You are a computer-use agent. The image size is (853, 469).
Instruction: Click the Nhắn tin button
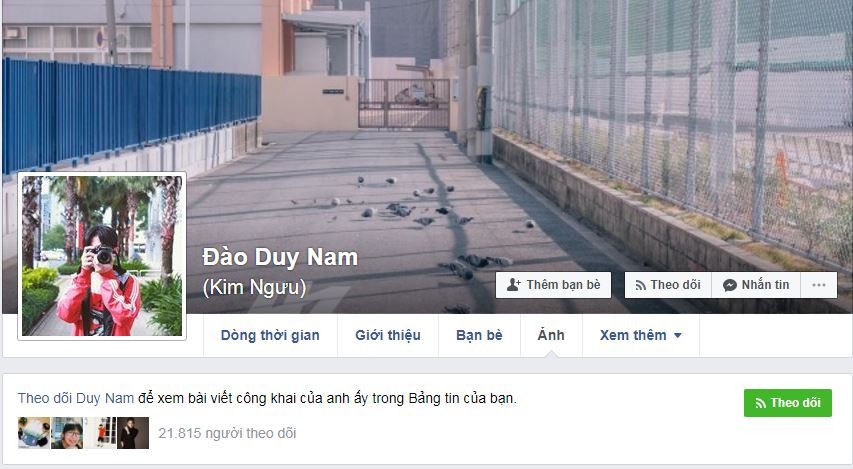[x=756, y=285]
